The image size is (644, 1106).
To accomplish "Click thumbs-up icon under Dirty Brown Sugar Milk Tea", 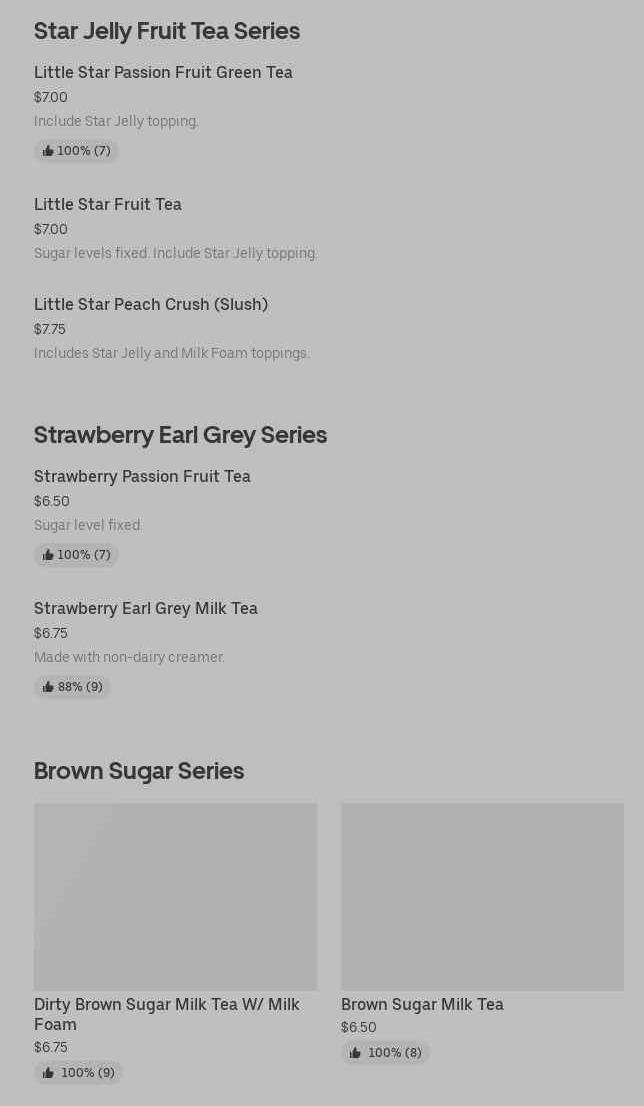I will point(48,1073).
